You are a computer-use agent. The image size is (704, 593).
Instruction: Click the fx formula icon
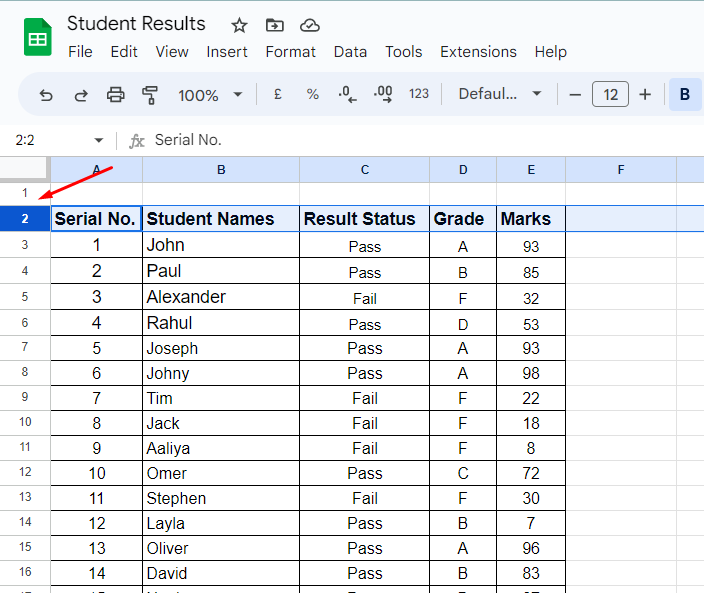pos(136,141)
